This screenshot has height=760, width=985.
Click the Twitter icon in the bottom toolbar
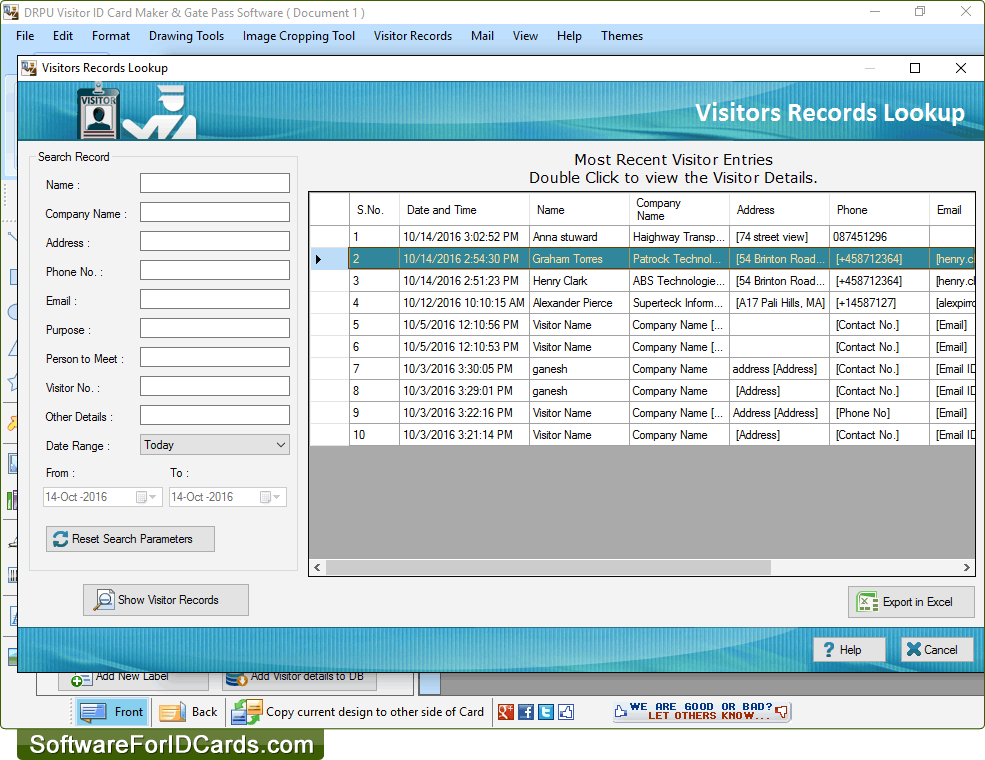pyautogui.click(x=546, y=712)
